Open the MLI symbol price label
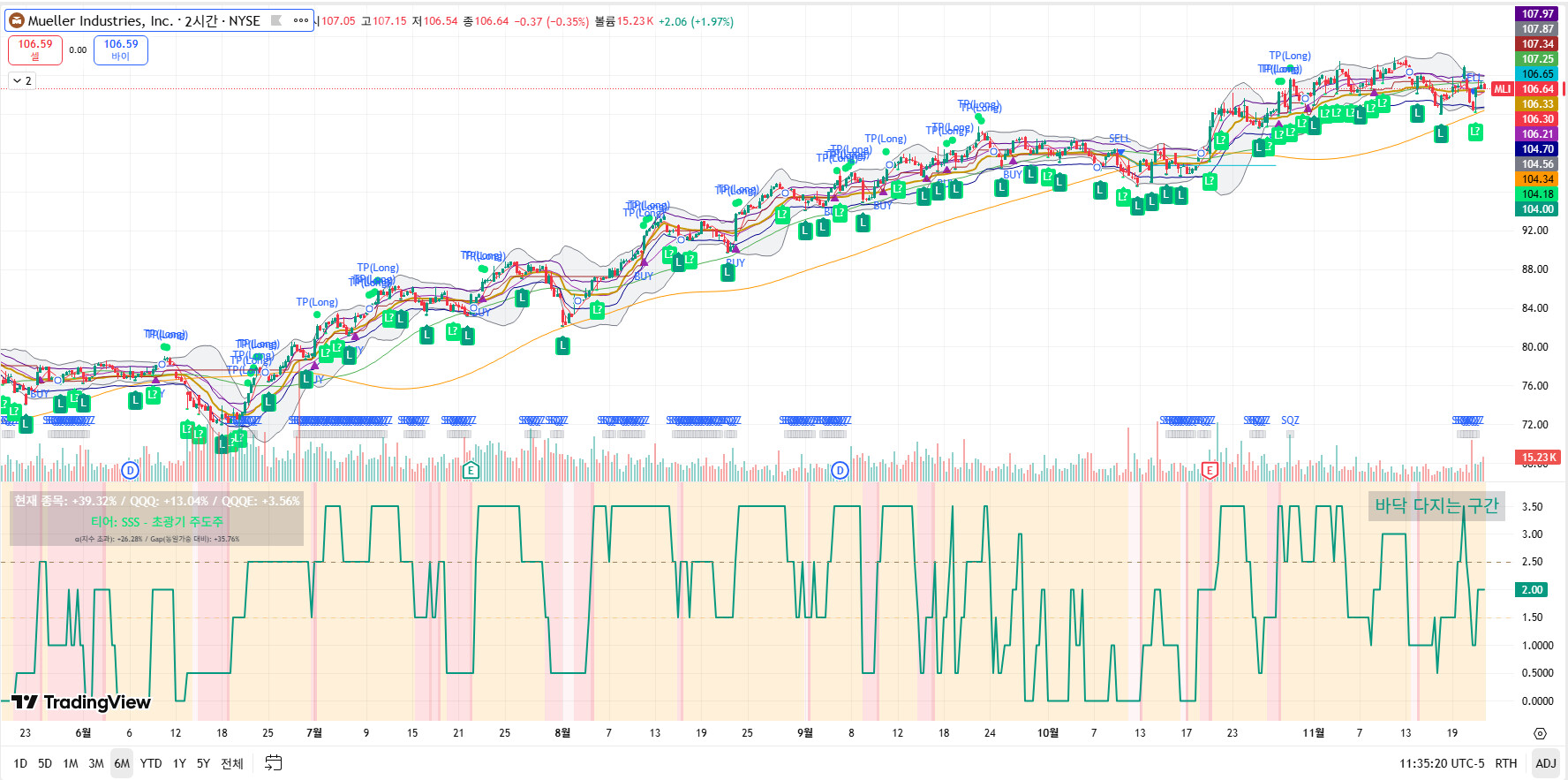 (1502, 89)
